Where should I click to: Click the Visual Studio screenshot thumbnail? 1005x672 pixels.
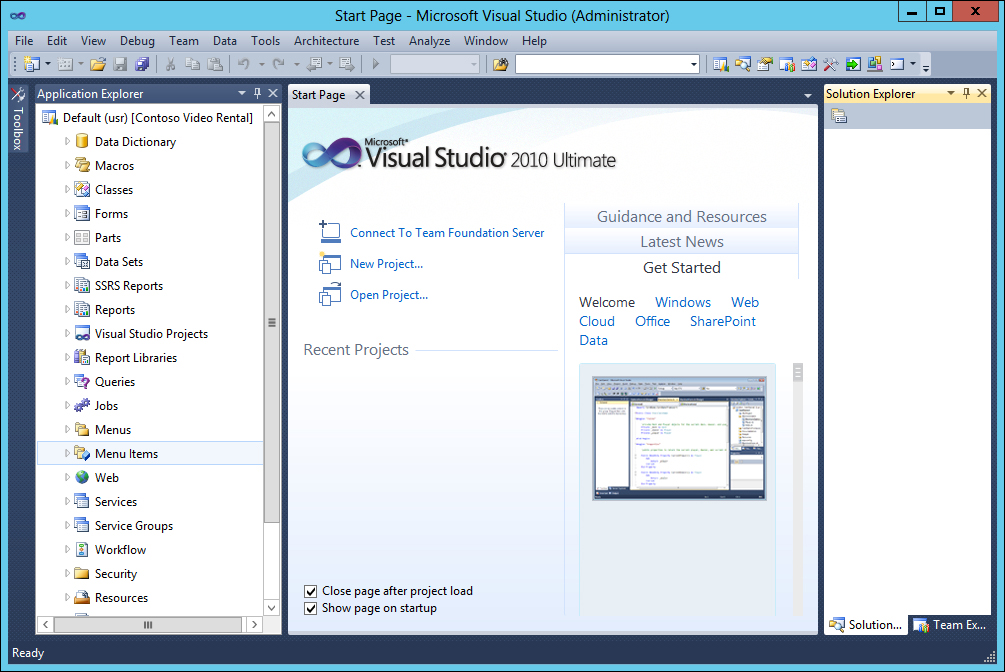pyautogui.click(x=678, y=438)
